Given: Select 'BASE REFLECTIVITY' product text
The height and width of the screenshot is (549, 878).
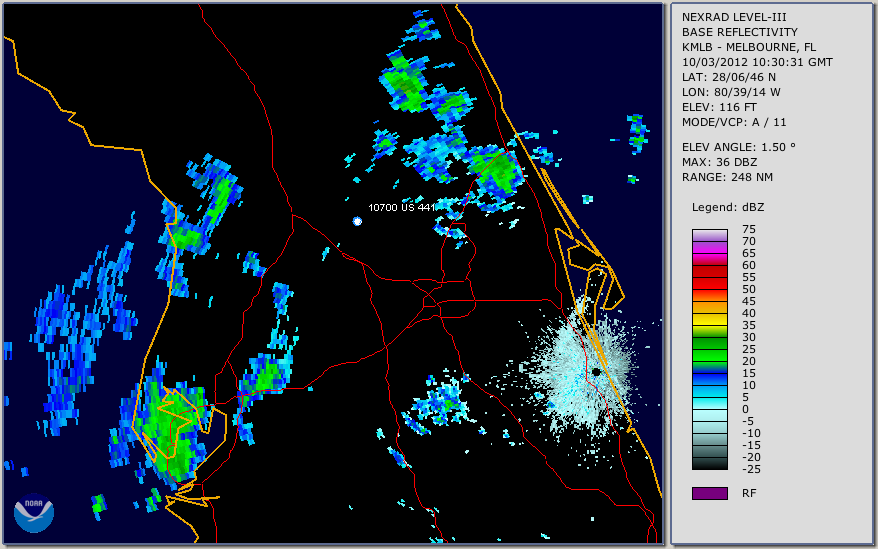Looking at the screenshot, I should pos(739,32).
